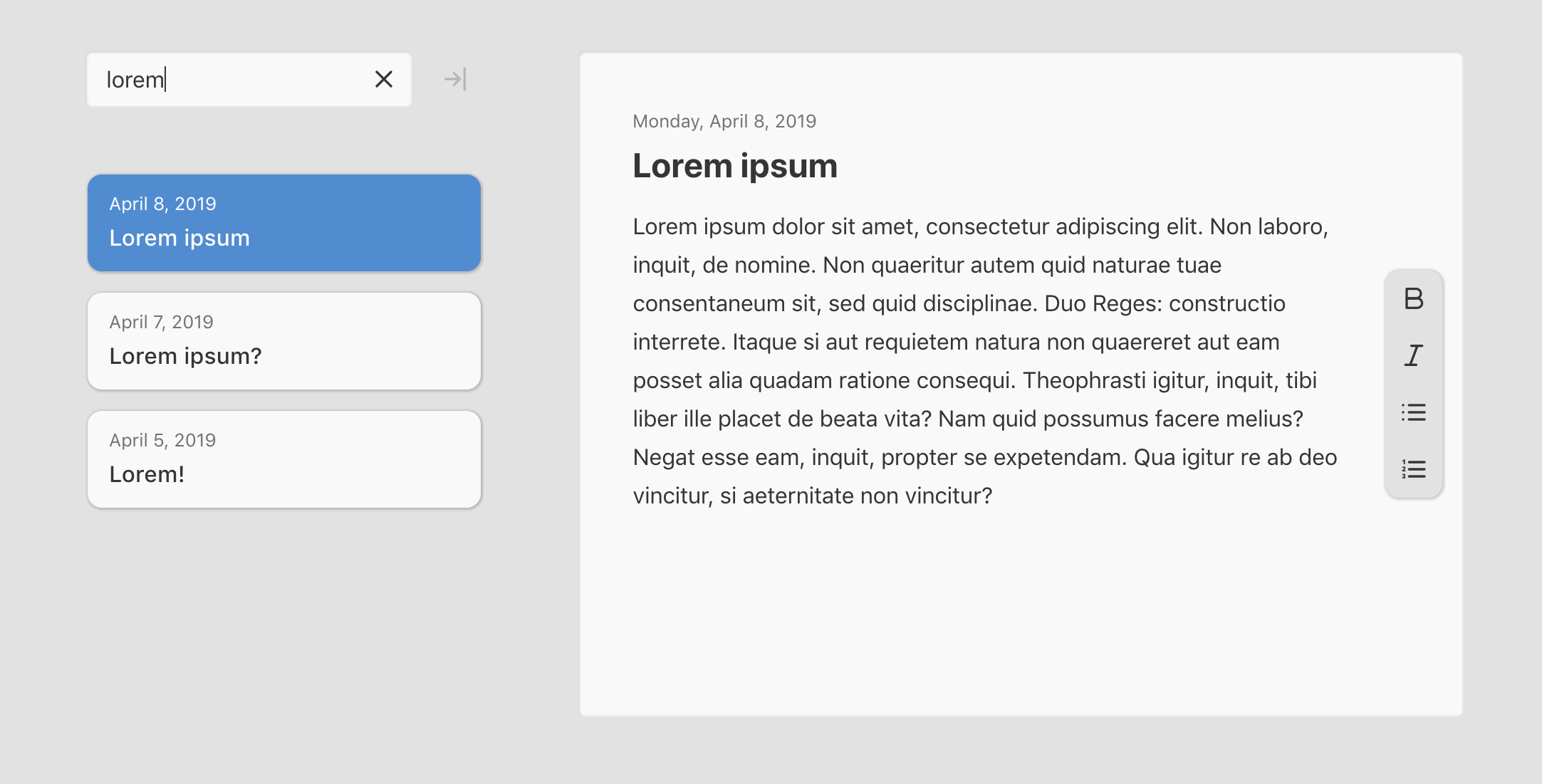Click the bold "Lorem ipsum" heading in the editor

(734, 166)
